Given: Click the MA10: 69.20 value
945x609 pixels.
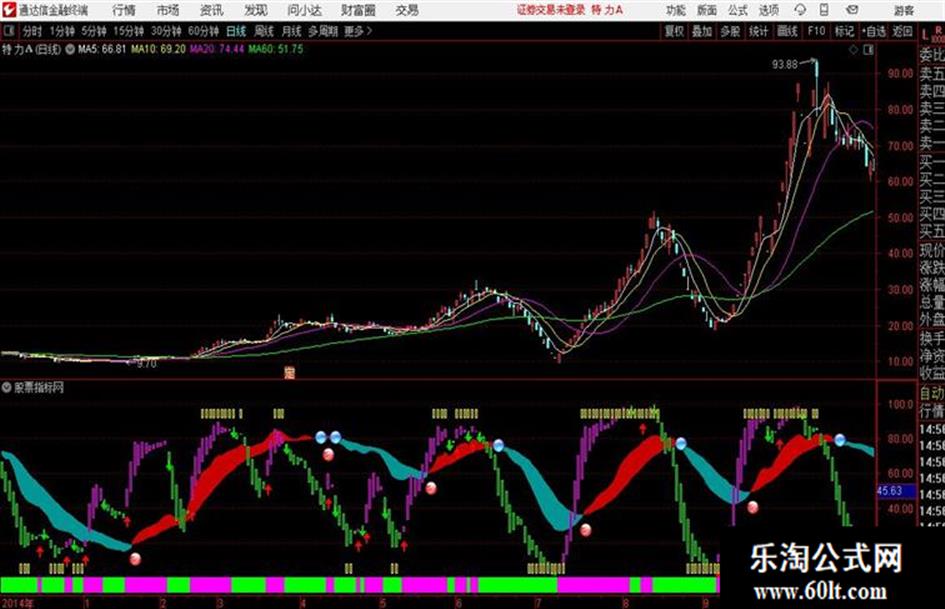Looking at the screenshot, I should [x=159, y=49].
